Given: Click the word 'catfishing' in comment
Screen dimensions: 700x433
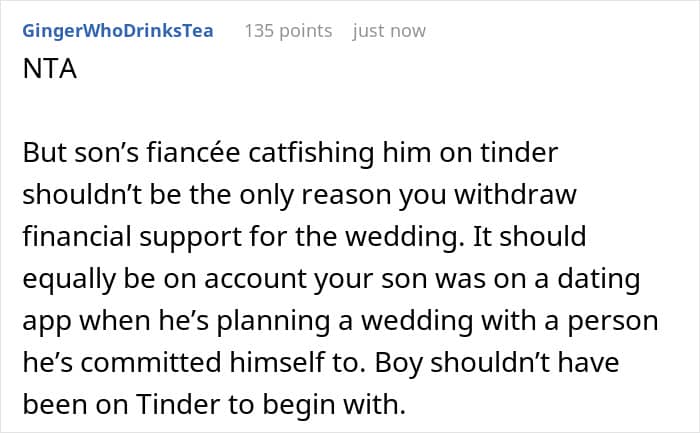Looking at the screenshot, I should coord(311,154).
